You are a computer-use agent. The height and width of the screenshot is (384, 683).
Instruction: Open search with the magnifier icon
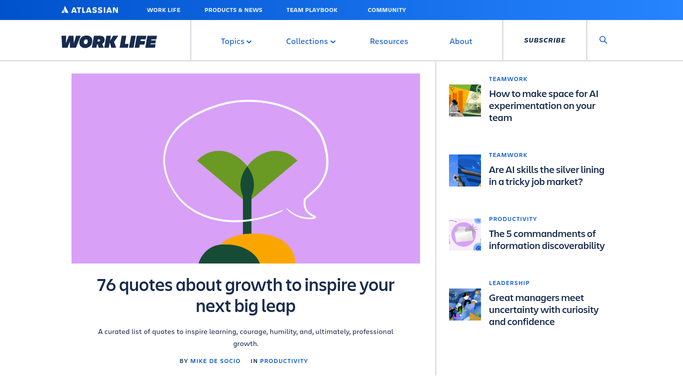[603, 40]
